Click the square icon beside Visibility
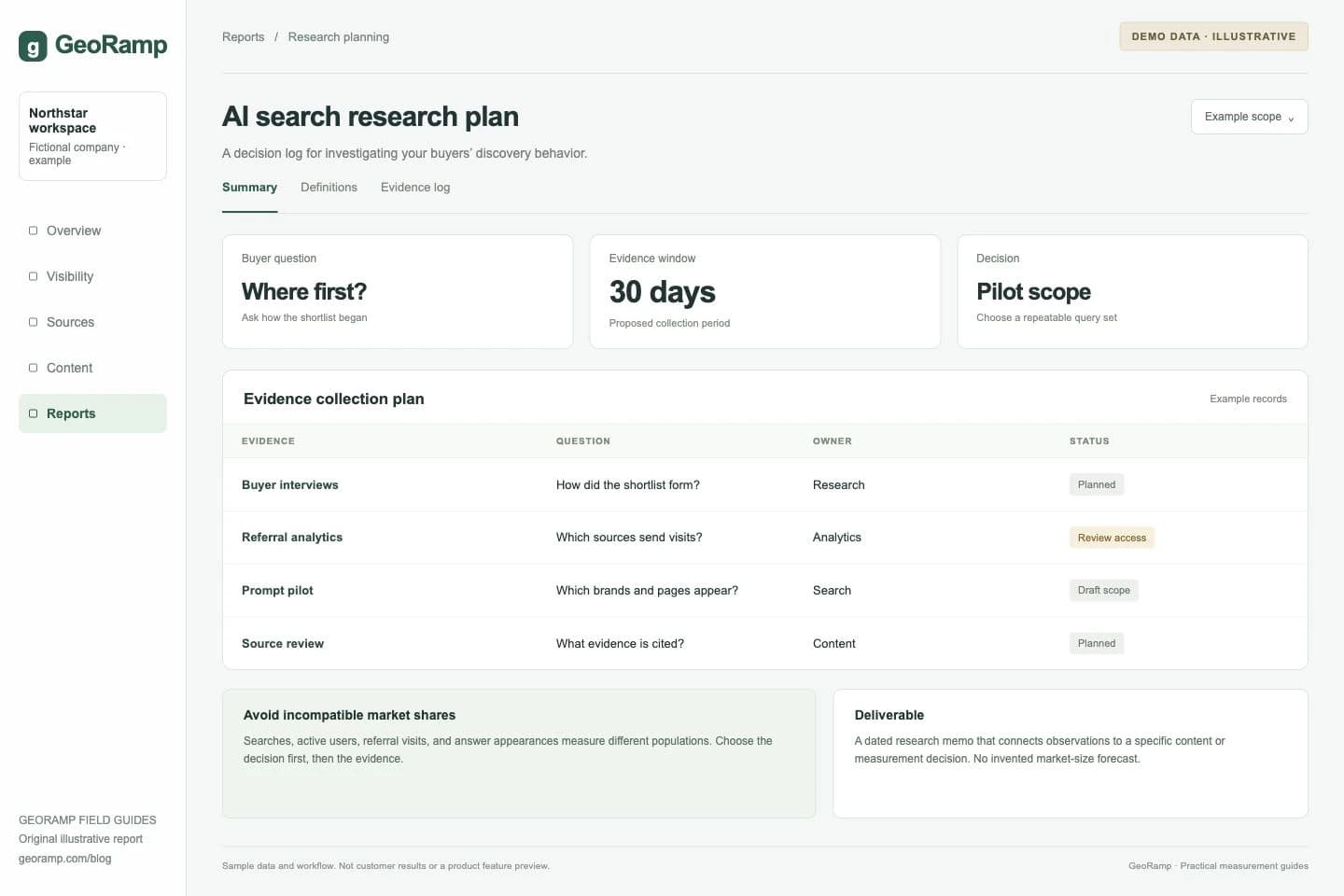 coord(34,276)
